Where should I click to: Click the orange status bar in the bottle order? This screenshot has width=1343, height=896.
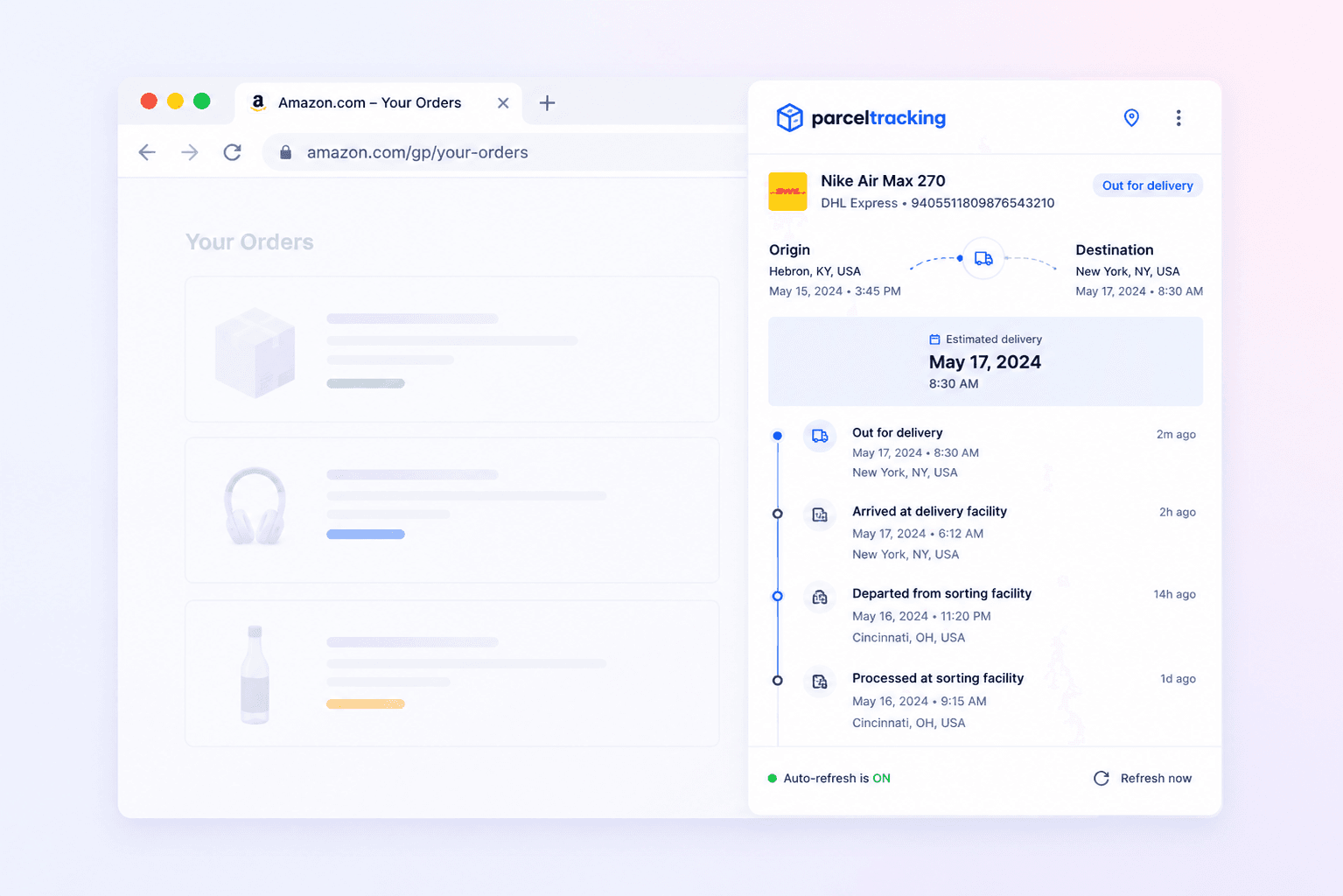pyautogui.click(x=366, y=704)
